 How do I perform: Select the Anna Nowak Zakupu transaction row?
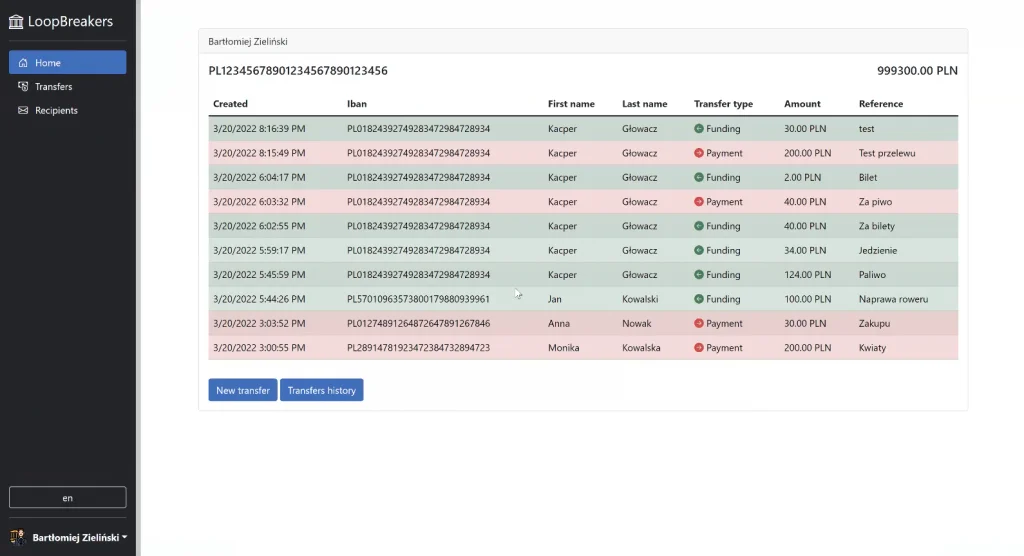pyautogui.click(x=583, y=323)
